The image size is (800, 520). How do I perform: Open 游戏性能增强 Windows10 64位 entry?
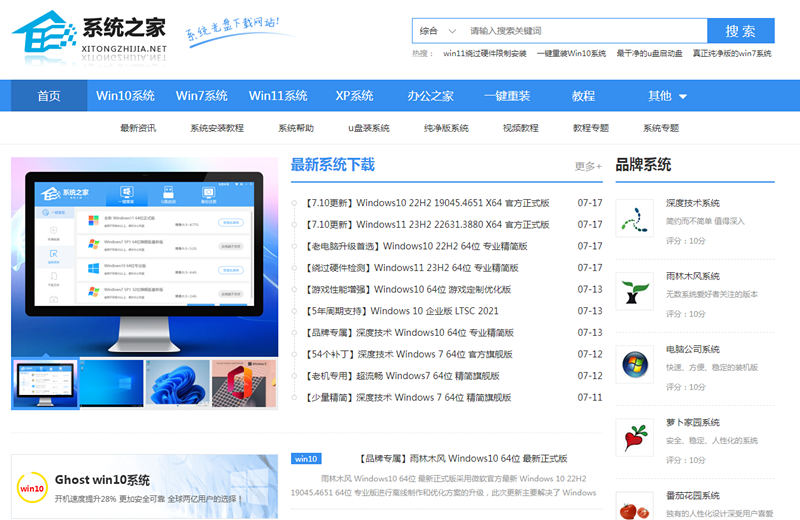tap(408, 289)
